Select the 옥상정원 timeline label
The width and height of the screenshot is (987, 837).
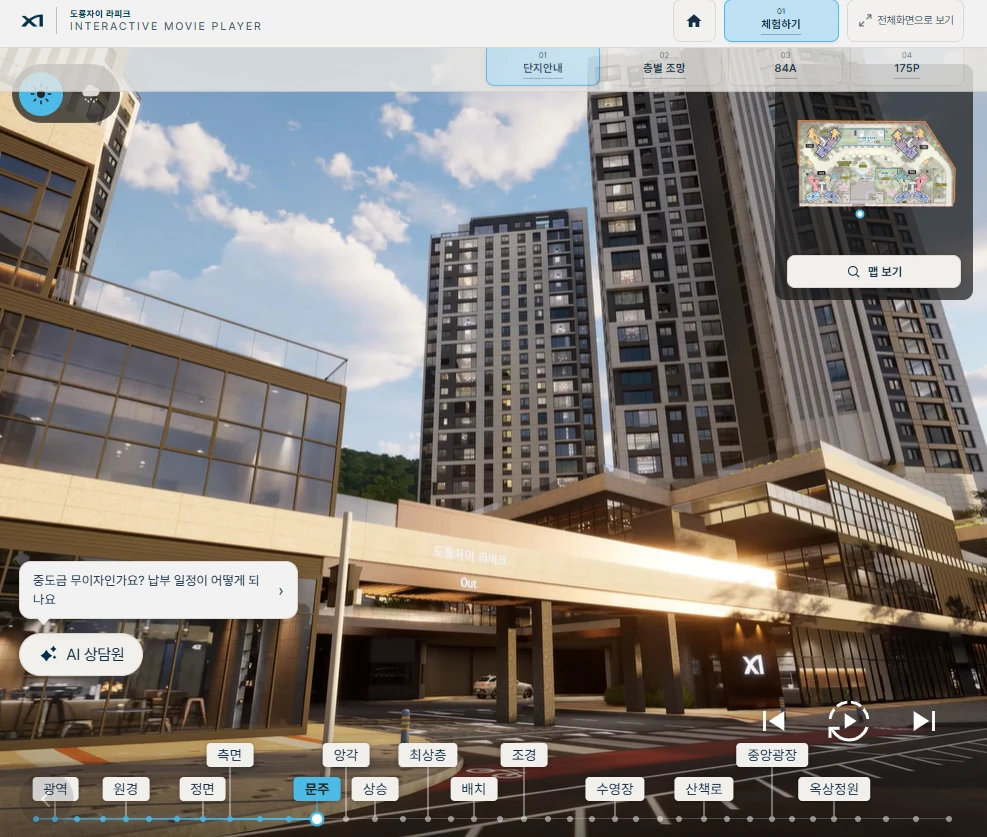coord(833,789)
